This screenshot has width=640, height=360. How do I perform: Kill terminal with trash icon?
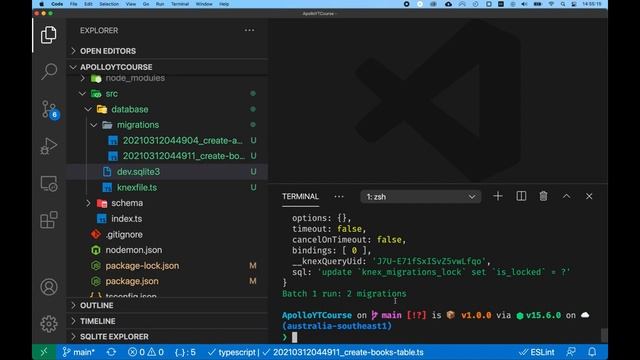coord(543,196)
